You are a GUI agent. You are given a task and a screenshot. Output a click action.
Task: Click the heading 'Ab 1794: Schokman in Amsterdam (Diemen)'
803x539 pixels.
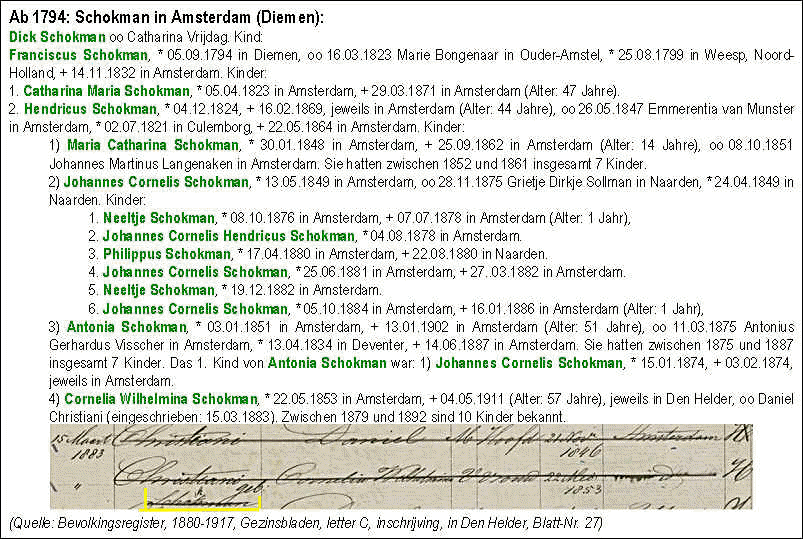click(166, 18)
